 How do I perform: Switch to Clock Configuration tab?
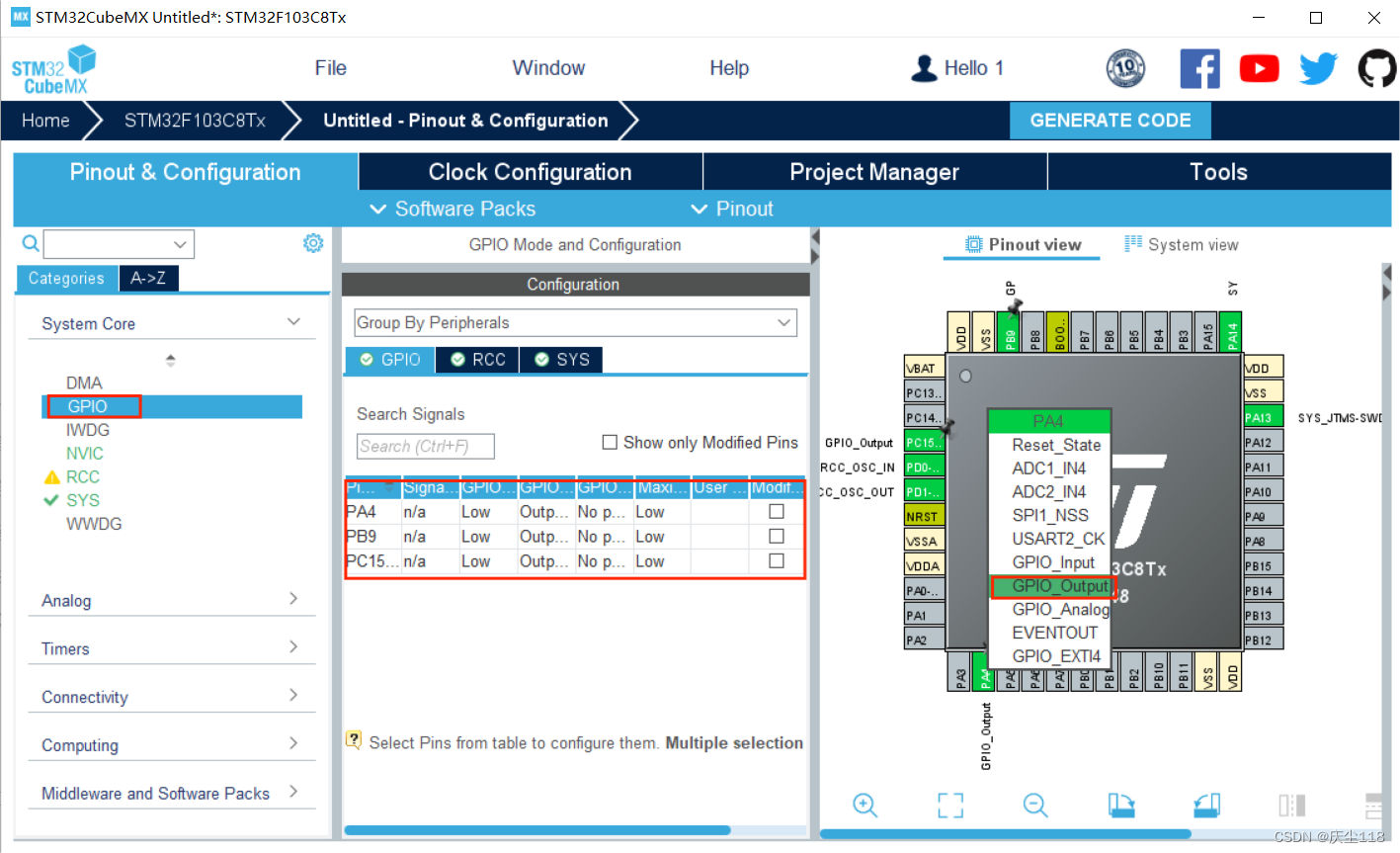tap(530, 172)
